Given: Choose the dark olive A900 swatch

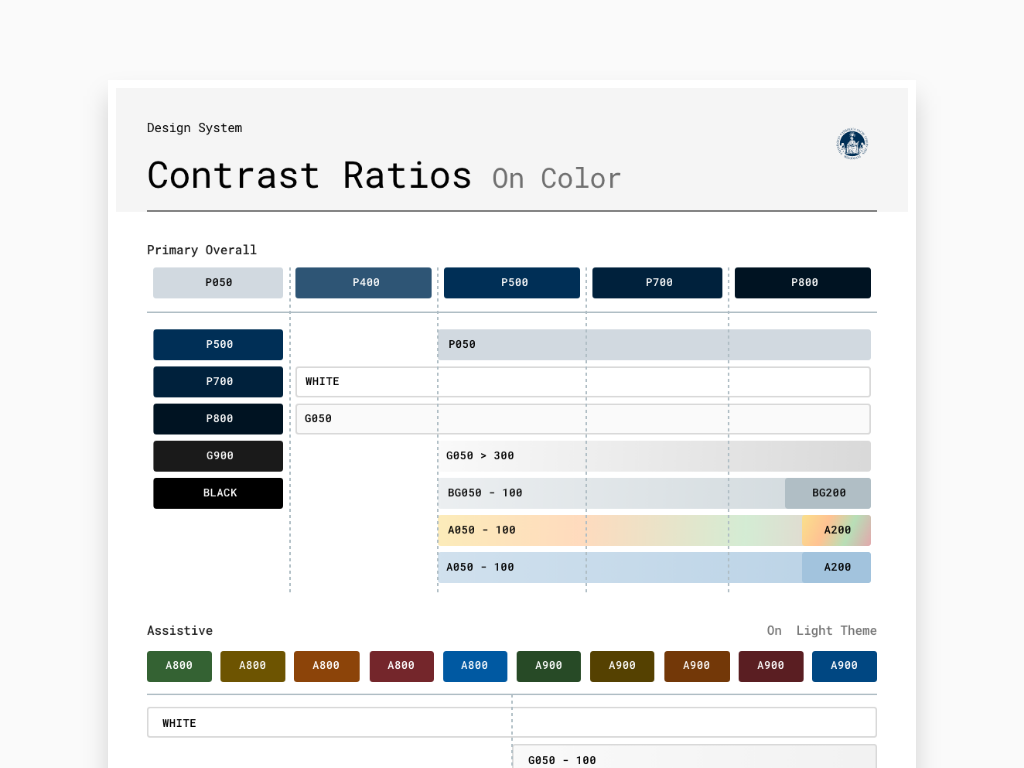Looking at the screenshot, I should (622, 666).
